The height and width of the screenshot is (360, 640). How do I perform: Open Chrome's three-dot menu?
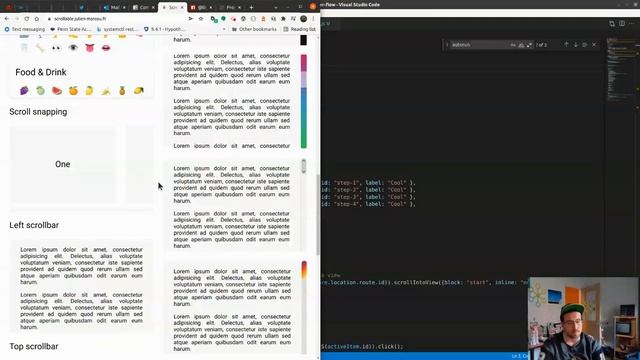coord(313,19)
